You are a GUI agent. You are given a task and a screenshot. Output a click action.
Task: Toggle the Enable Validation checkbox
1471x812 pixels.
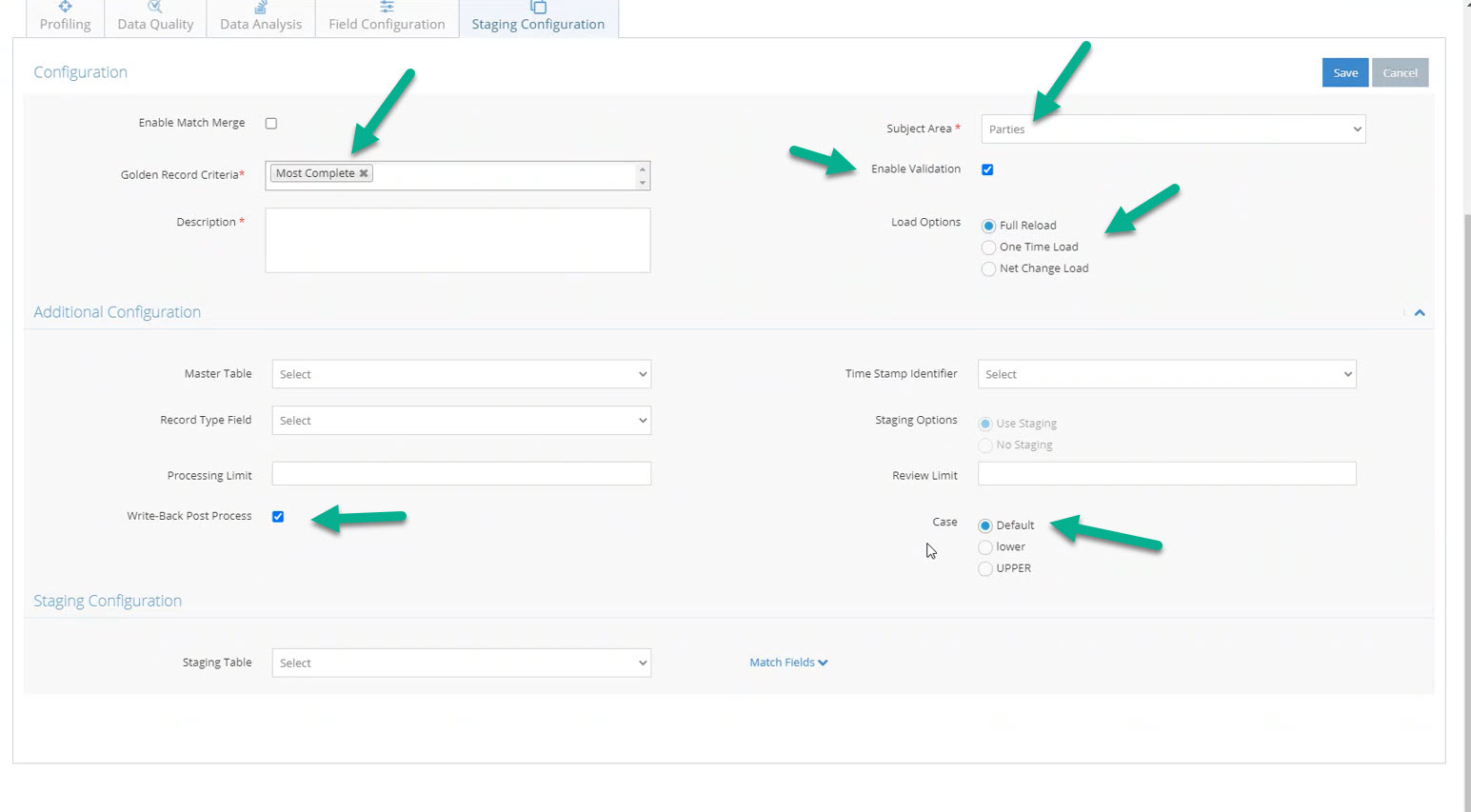point(987,169)
